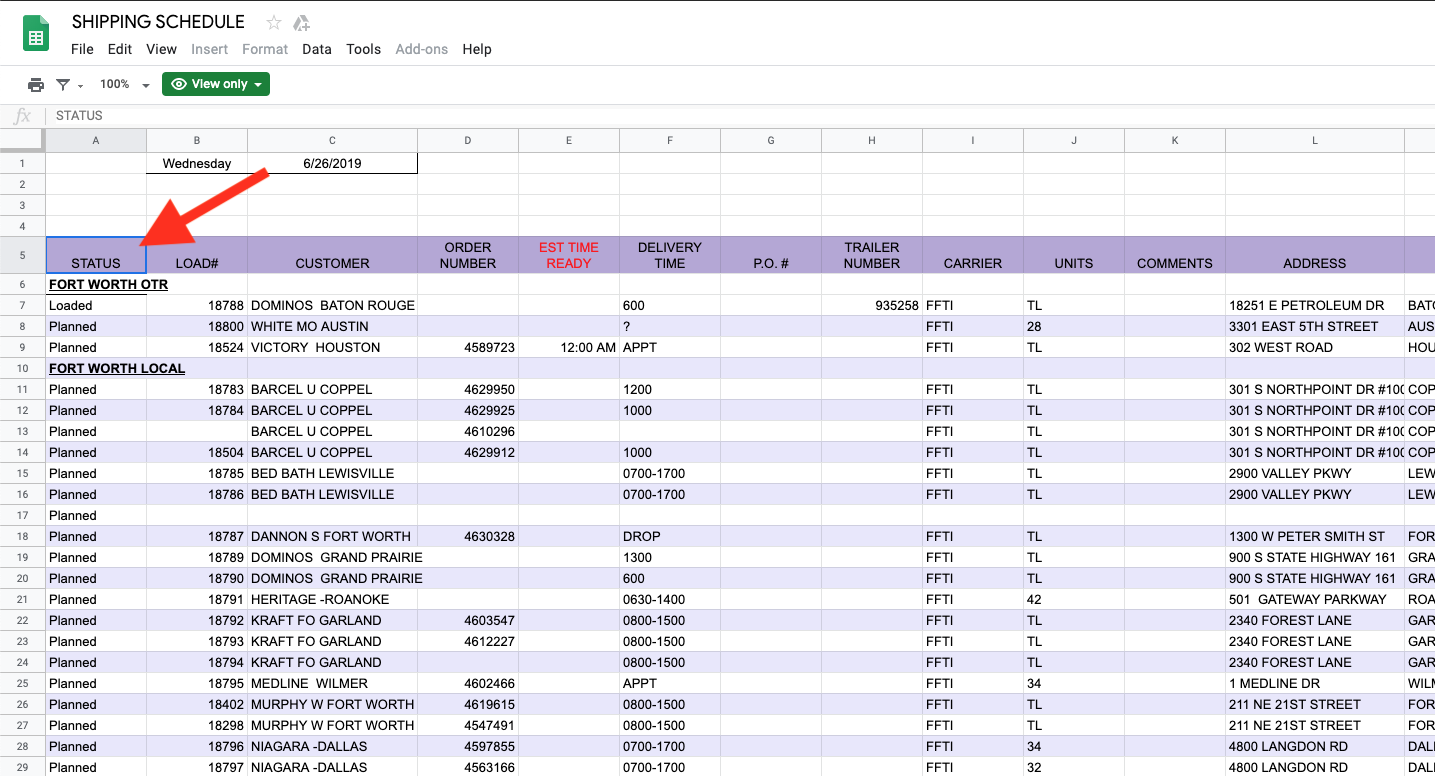Click the WHITE MO AUSTIN cell

tap(332, 326)
